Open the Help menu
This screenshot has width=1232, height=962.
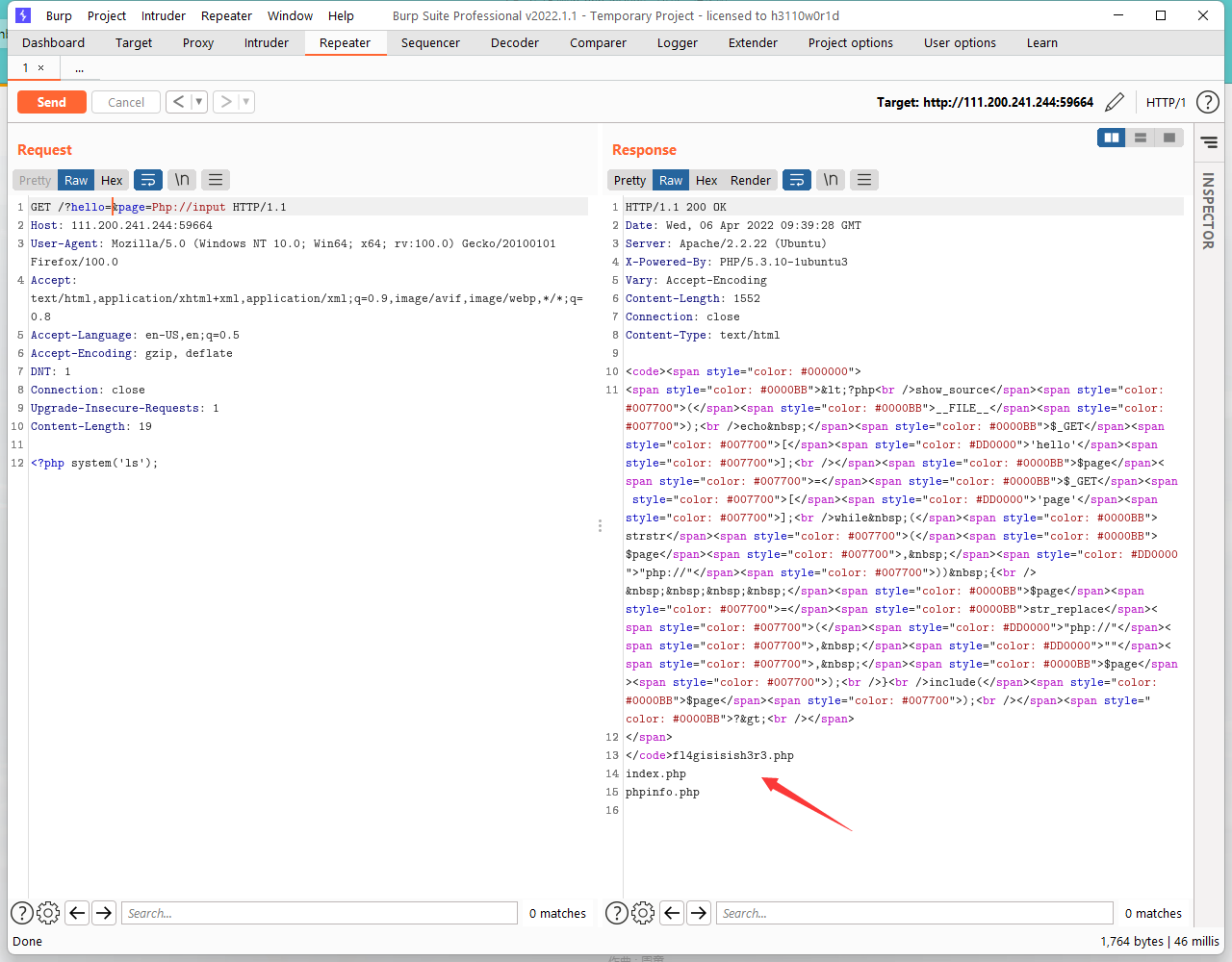341,15
